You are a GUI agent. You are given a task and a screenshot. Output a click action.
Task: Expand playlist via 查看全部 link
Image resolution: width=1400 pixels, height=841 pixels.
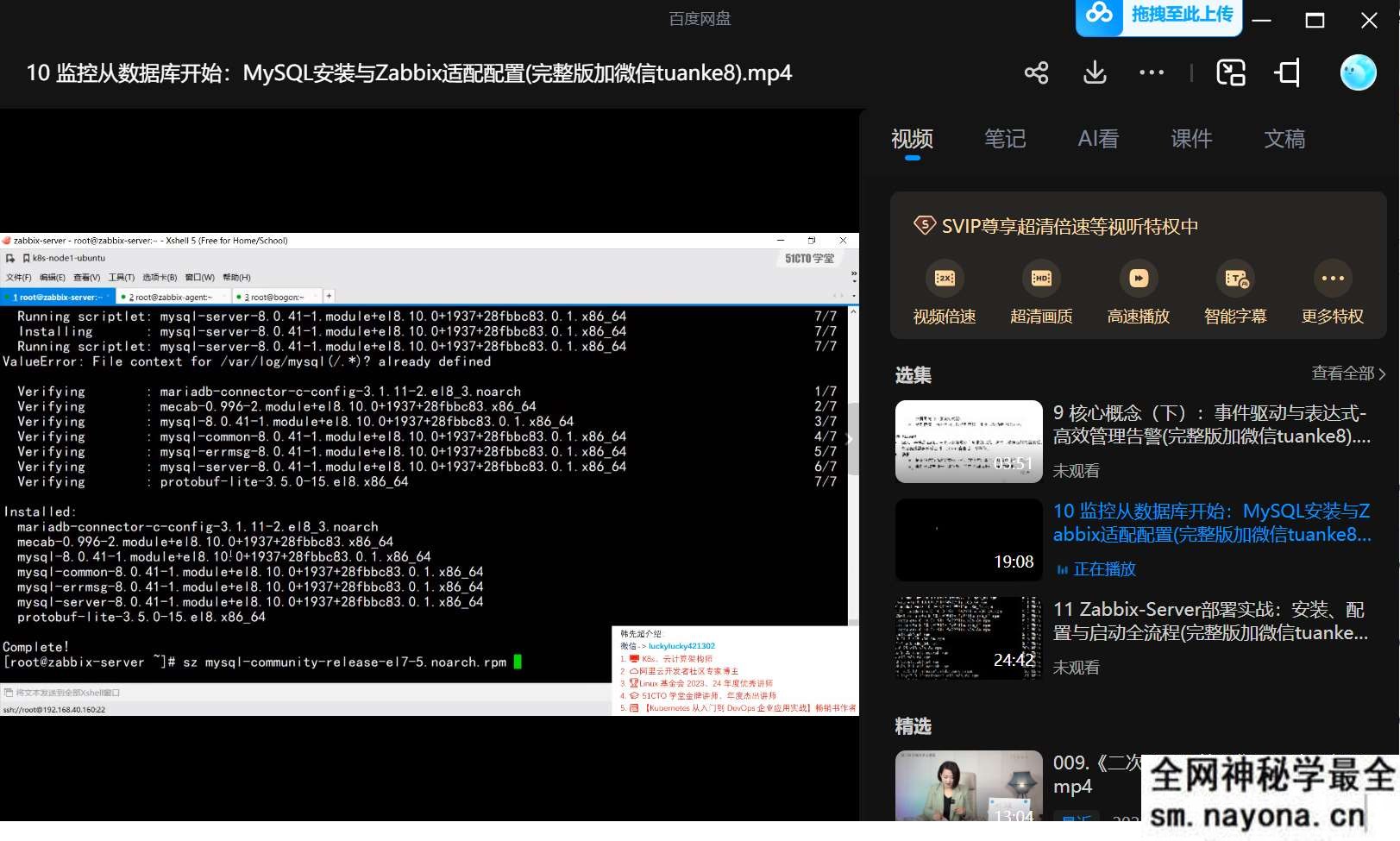[x=1348, y=373]
